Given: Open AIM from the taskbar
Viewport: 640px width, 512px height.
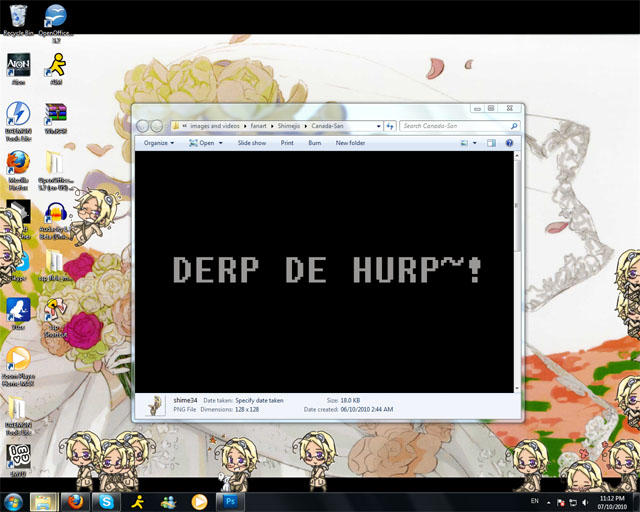Looking at the screenshot, I should pos(138,502).
